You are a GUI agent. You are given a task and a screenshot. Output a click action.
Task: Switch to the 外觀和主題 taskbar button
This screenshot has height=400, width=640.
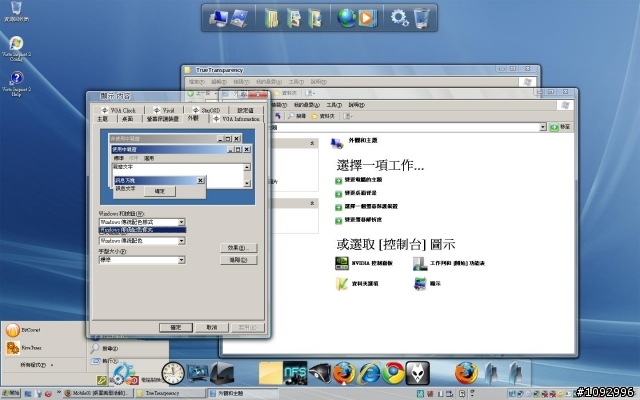[243, 393]
